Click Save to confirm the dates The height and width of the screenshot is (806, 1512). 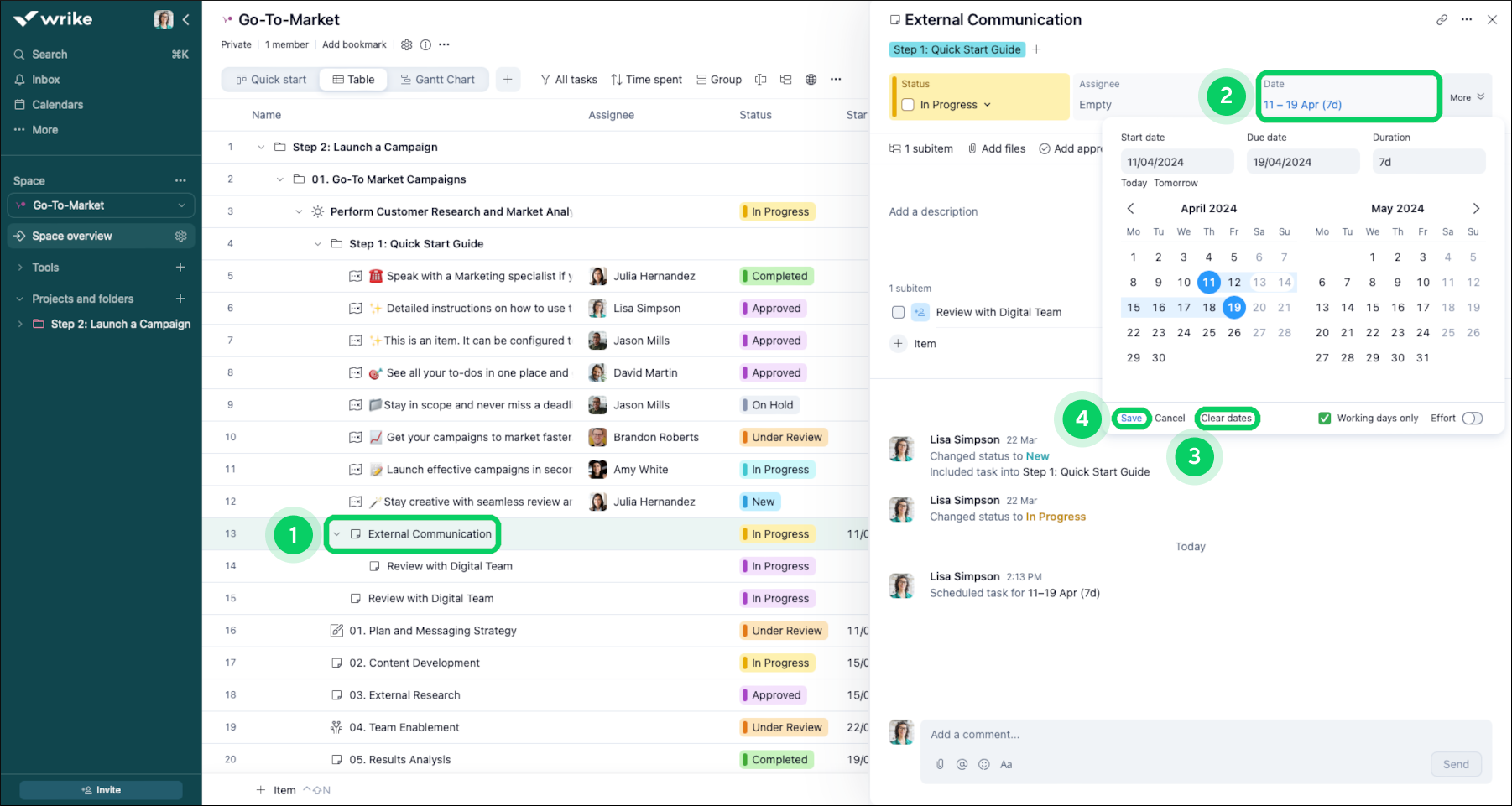pyautogui.click(x=1131, y=419)
